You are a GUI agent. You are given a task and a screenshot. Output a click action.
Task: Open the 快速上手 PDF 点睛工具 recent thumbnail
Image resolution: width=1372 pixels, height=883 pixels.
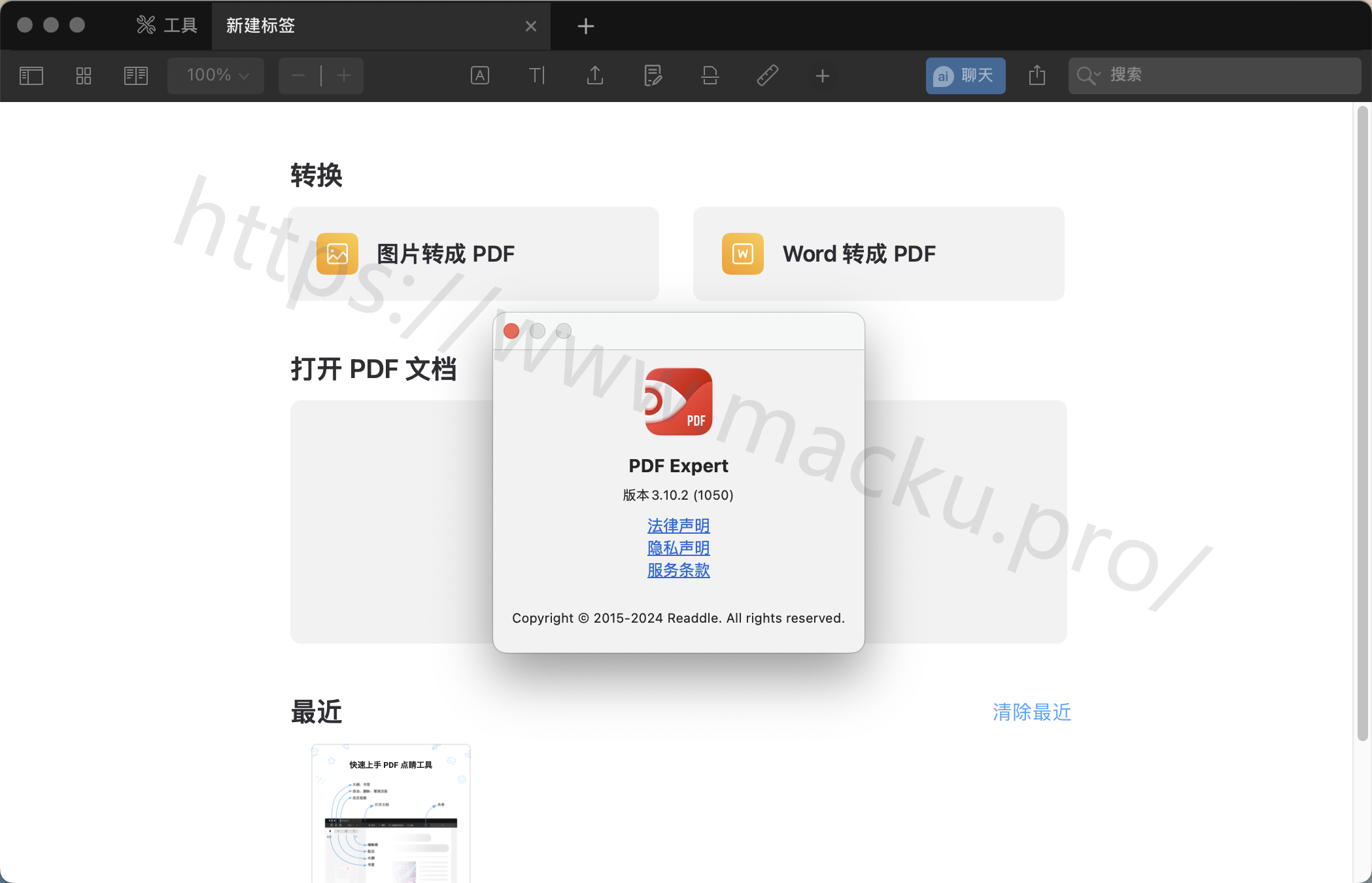point(391,813)
